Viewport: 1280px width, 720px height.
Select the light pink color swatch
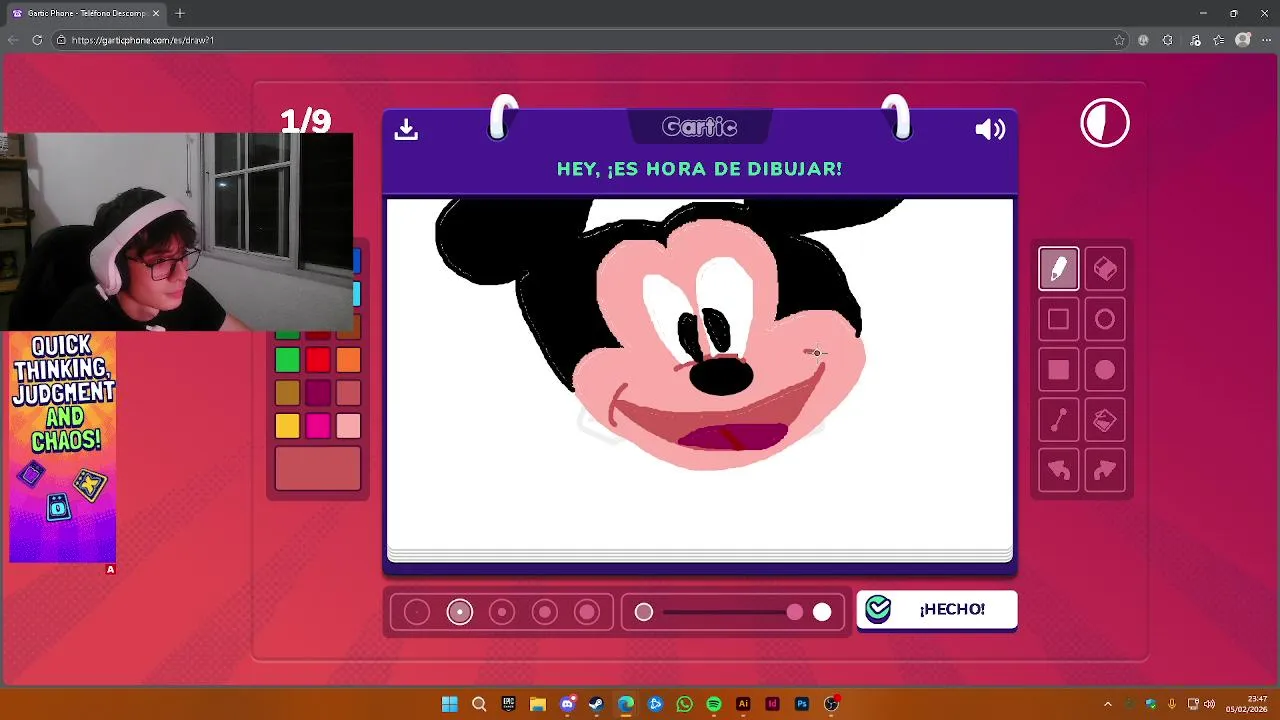(348, 427)
